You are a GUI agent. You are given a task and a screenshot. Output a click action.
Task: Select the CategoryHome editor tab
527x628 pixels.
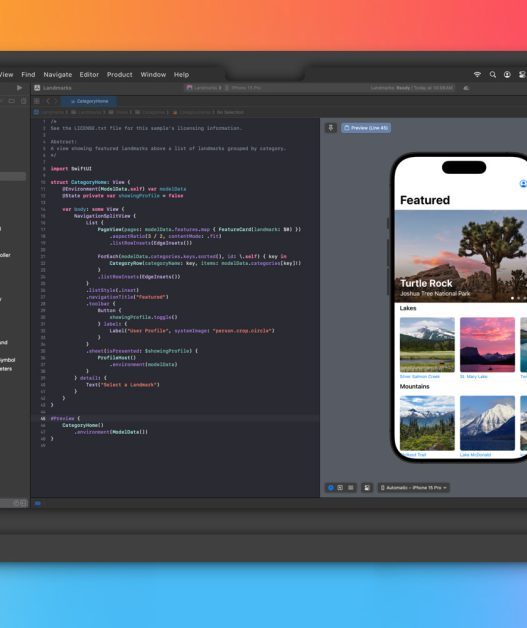click(x=89, y=101)
